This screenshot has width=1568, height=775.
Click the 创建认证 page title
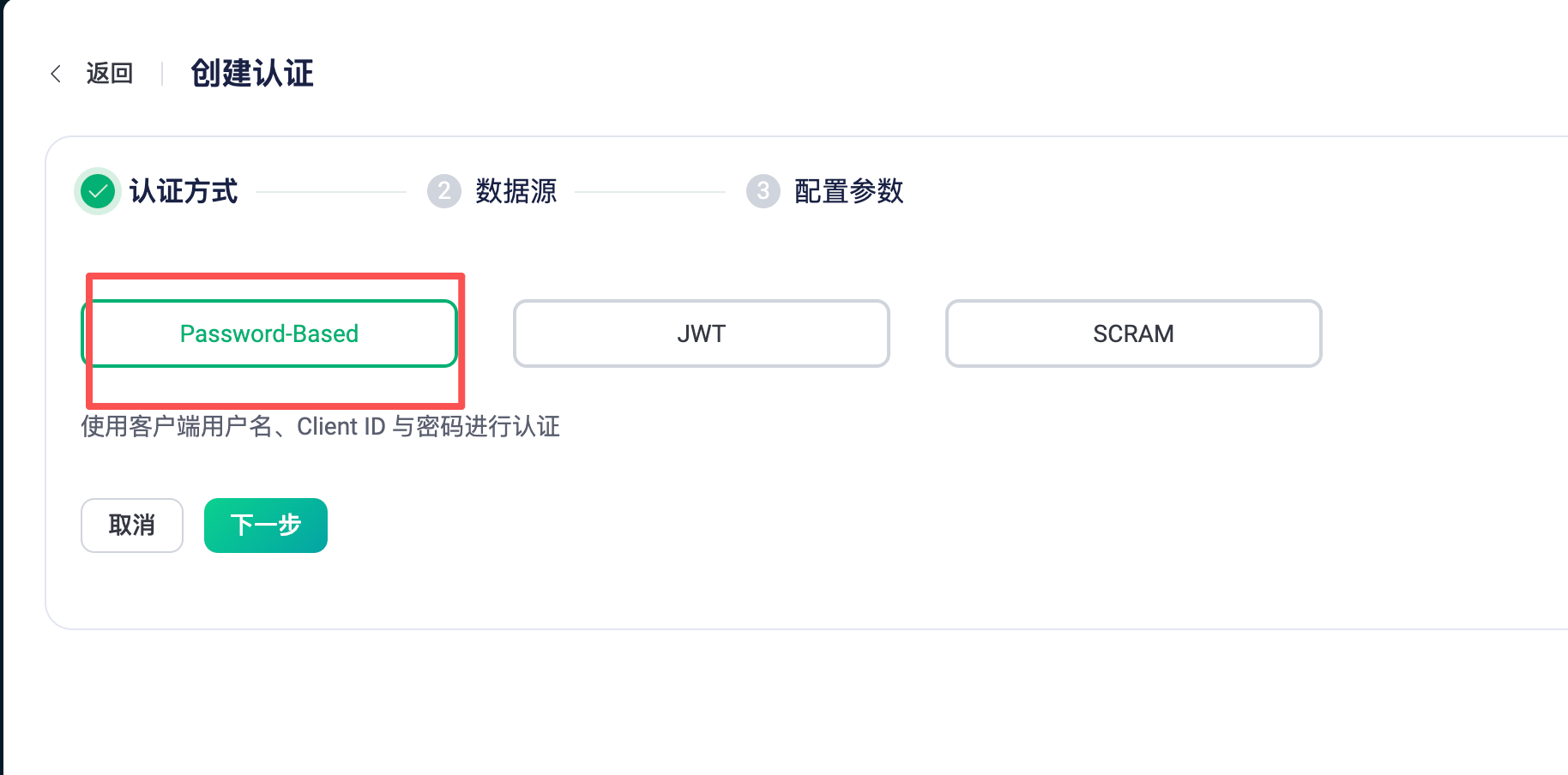point(252,74)
